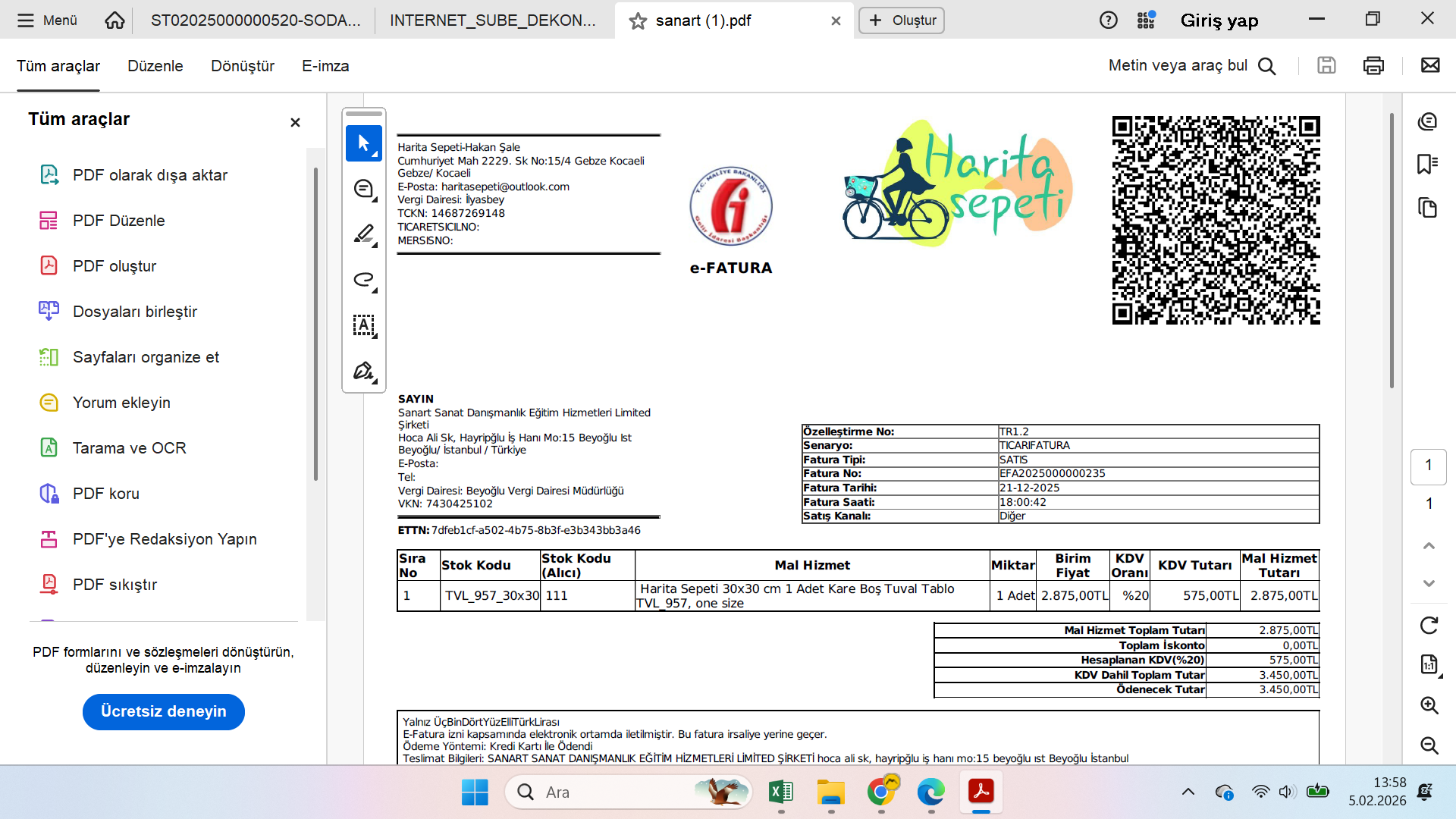Screen dimensions: 1456x819
Task: Go to next page with down chevron
Action: [x=1429, y=583]
